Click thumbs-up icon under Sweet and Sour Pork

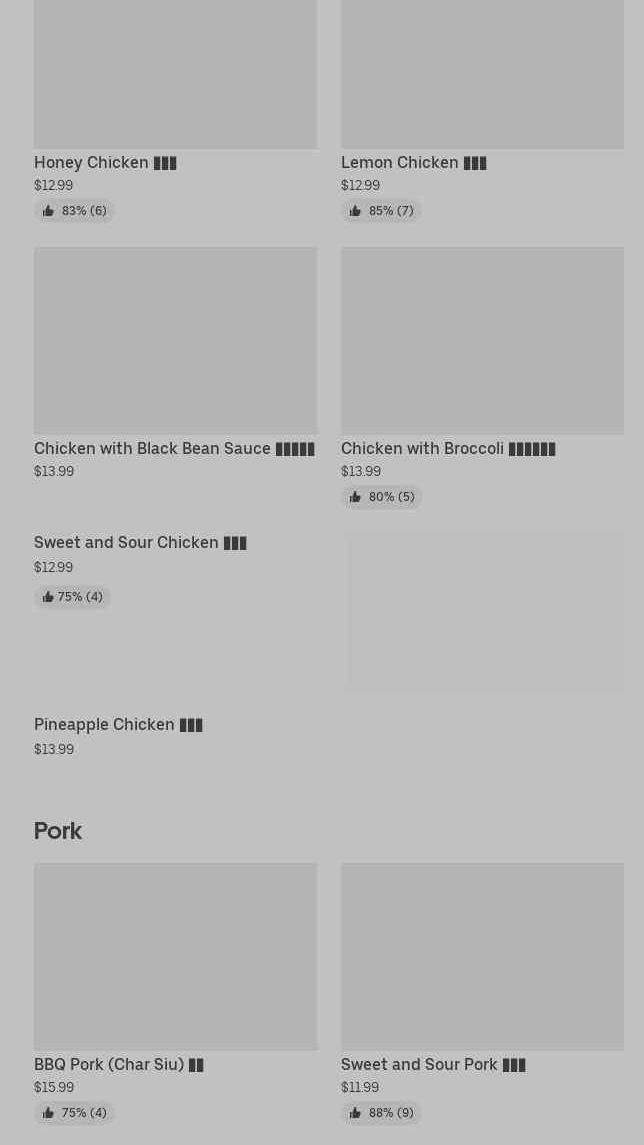[355, 1113]
